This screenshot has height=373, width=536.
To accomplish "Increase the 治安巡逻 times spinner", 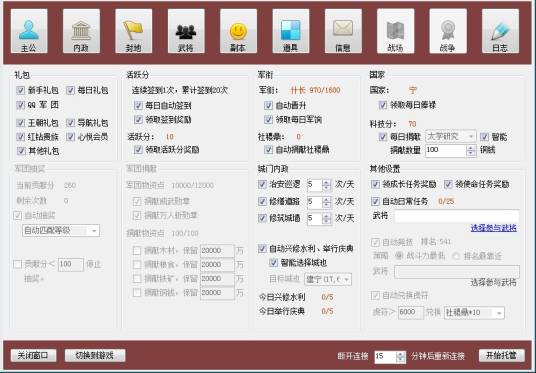I will (x=326, y=182).
